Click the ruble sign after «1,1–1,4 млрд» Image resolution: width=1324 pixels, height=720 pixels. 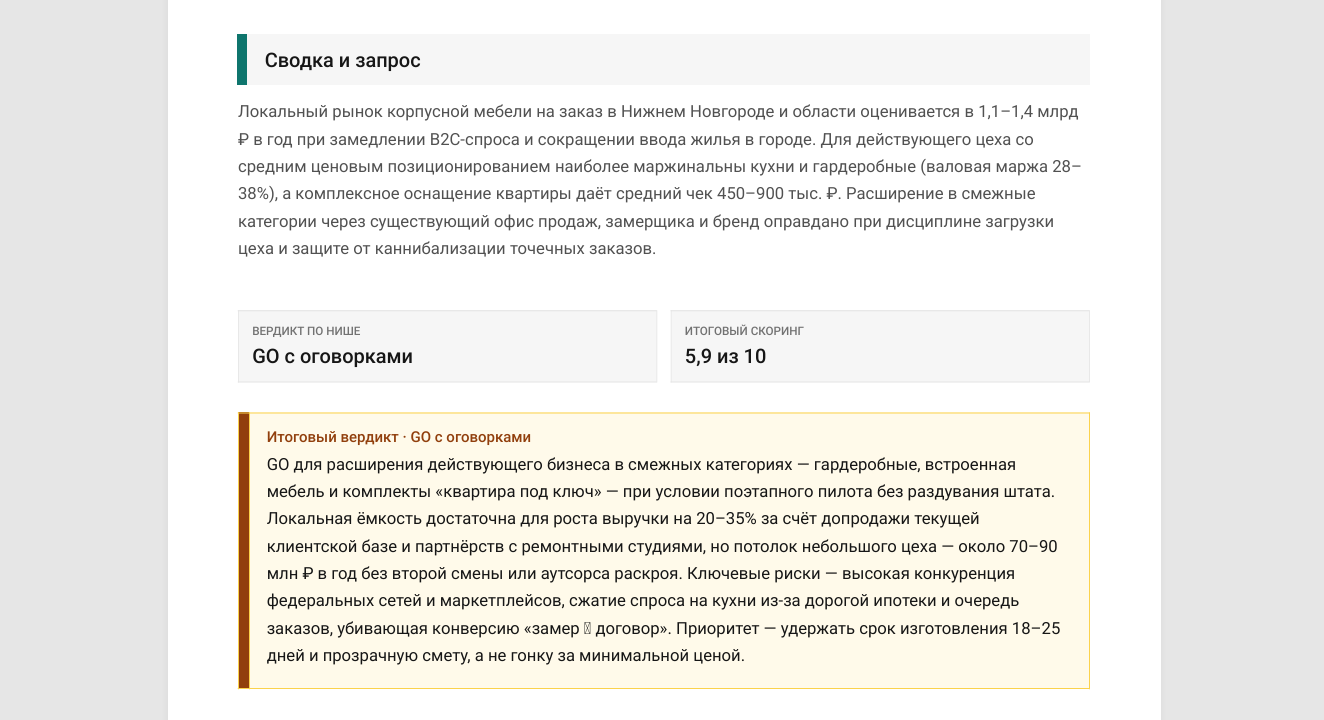(x=243, y=139)
